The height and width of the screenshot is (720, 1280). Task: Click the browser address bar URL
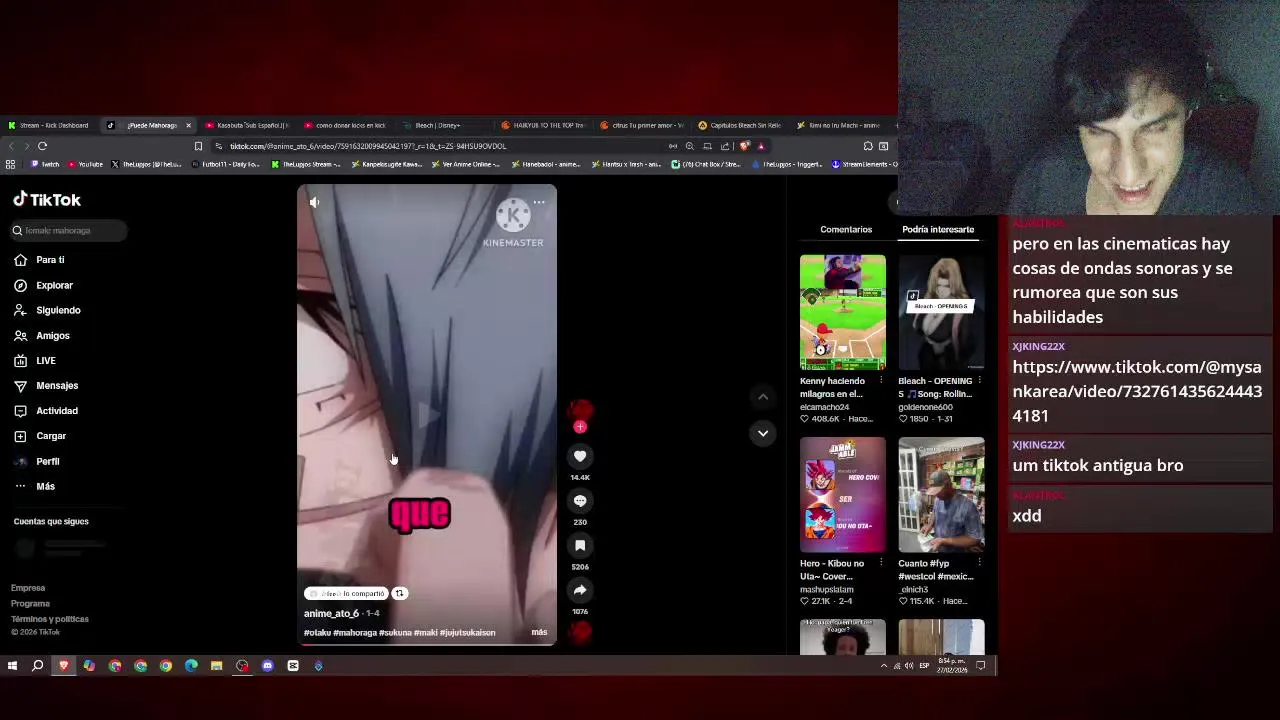coord(368,146)
